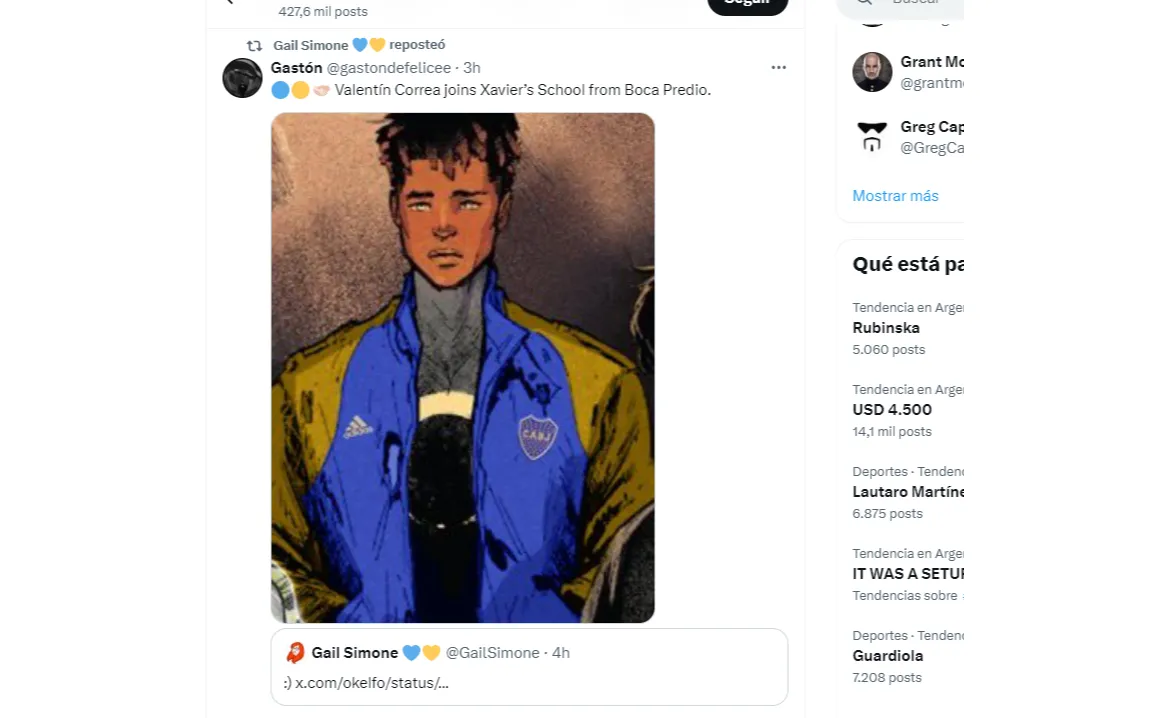Click the repost icon beside "Gail Simone reposteó"
This screenshot has height=718, width=1151.
tap(252, 45)
